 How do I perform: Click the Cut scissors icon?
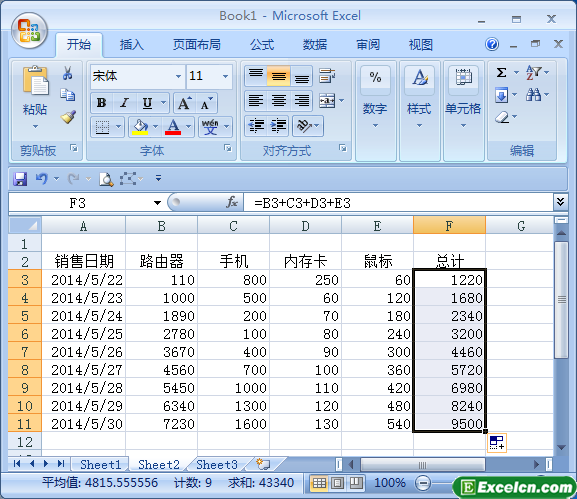(67, 73)
